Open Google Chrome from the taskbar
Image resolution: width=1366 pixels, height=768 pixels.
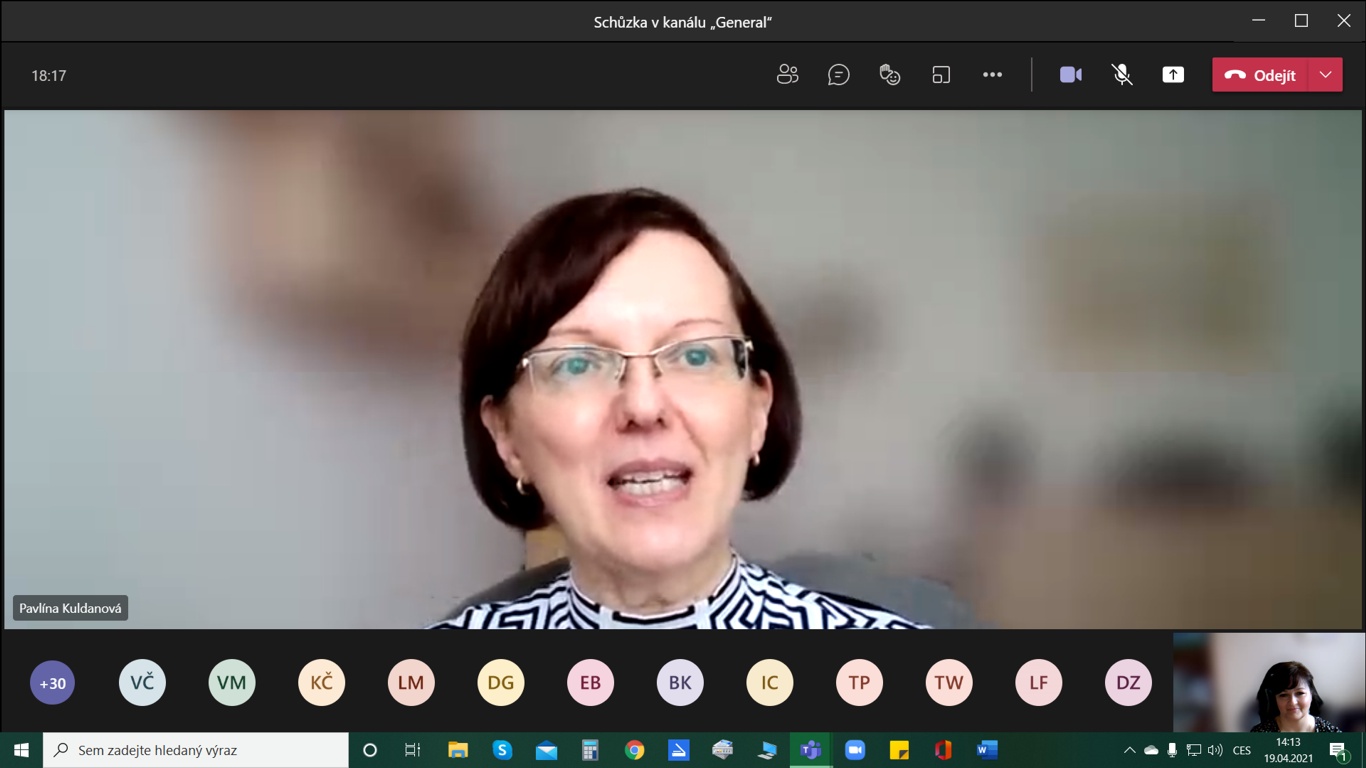point(634,750)
